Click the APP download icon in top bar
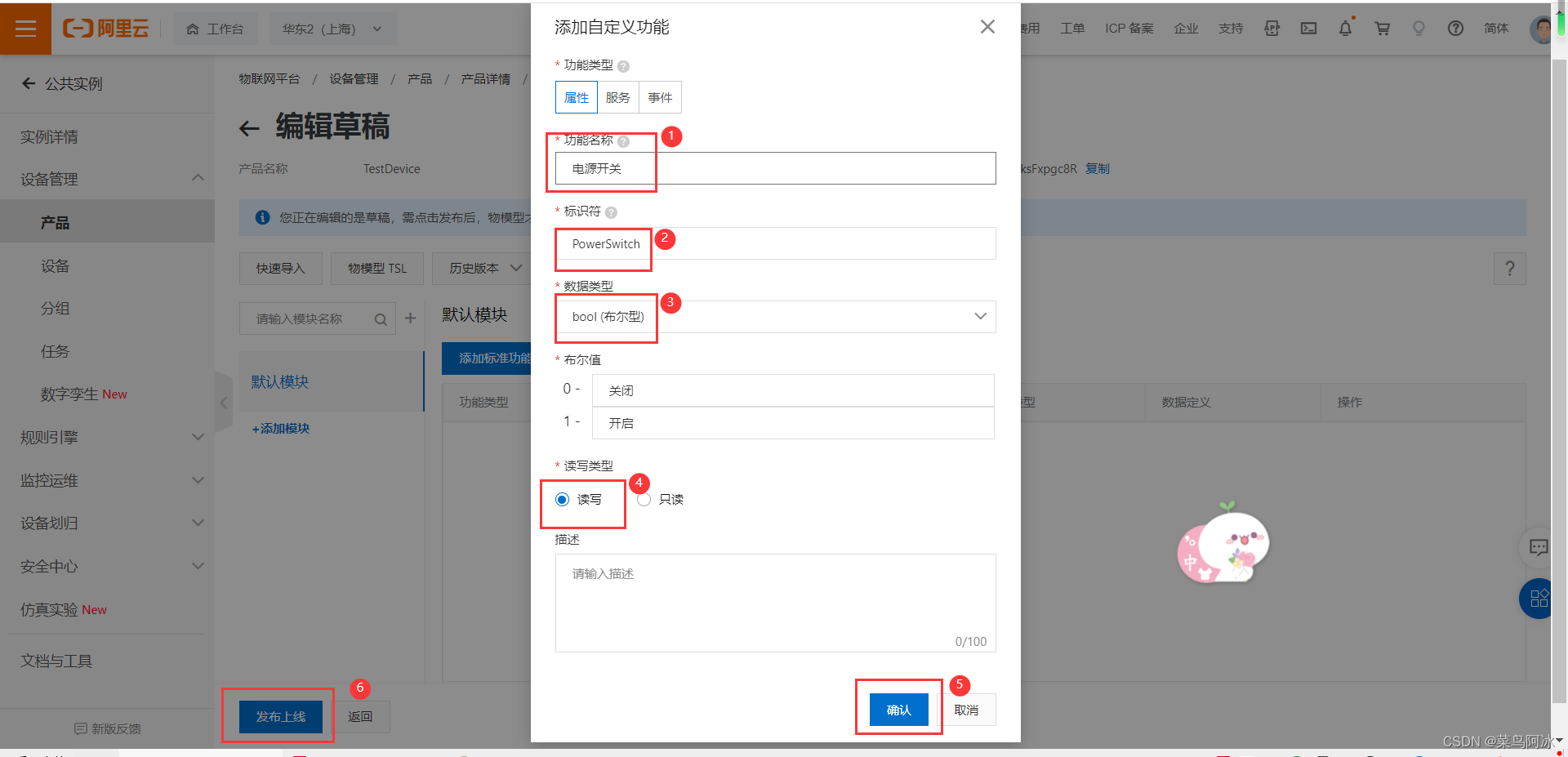 pos(1272,28)
